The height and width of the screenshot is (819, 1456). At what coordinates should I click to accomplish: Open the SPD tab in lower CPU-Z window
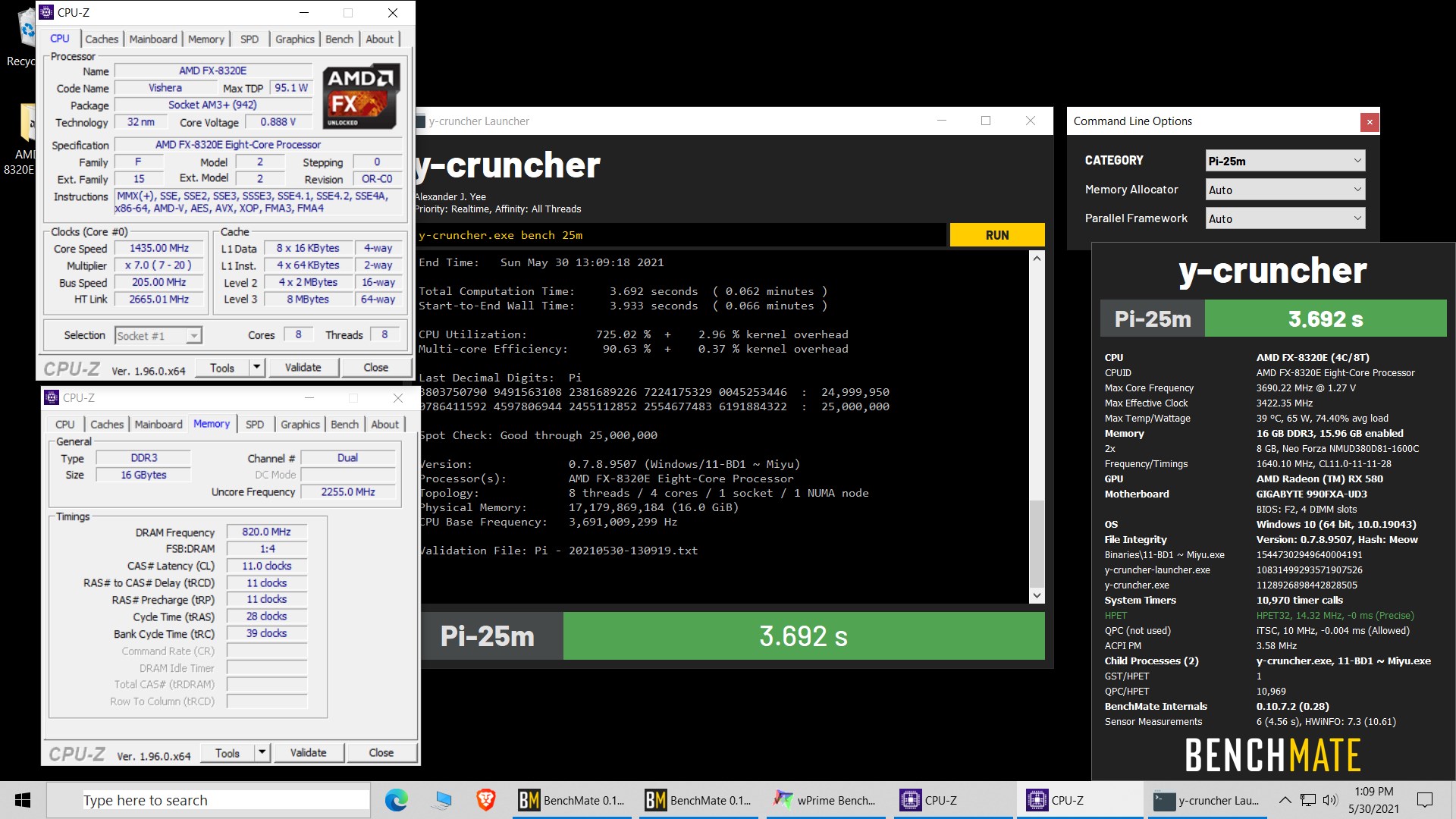click(255, 424)
